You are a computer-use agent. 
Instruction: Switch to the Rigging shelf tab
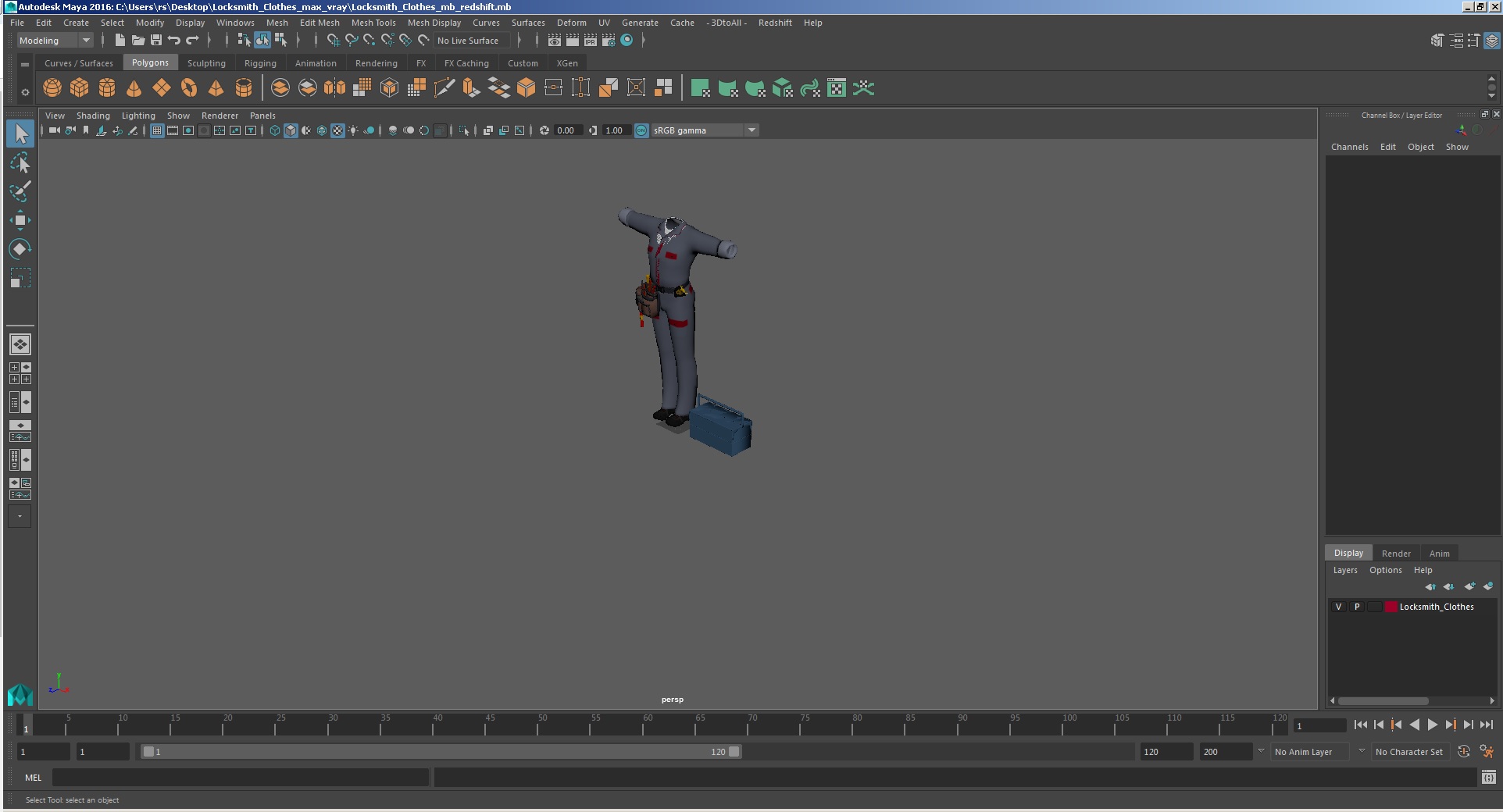tap(260, 63)
